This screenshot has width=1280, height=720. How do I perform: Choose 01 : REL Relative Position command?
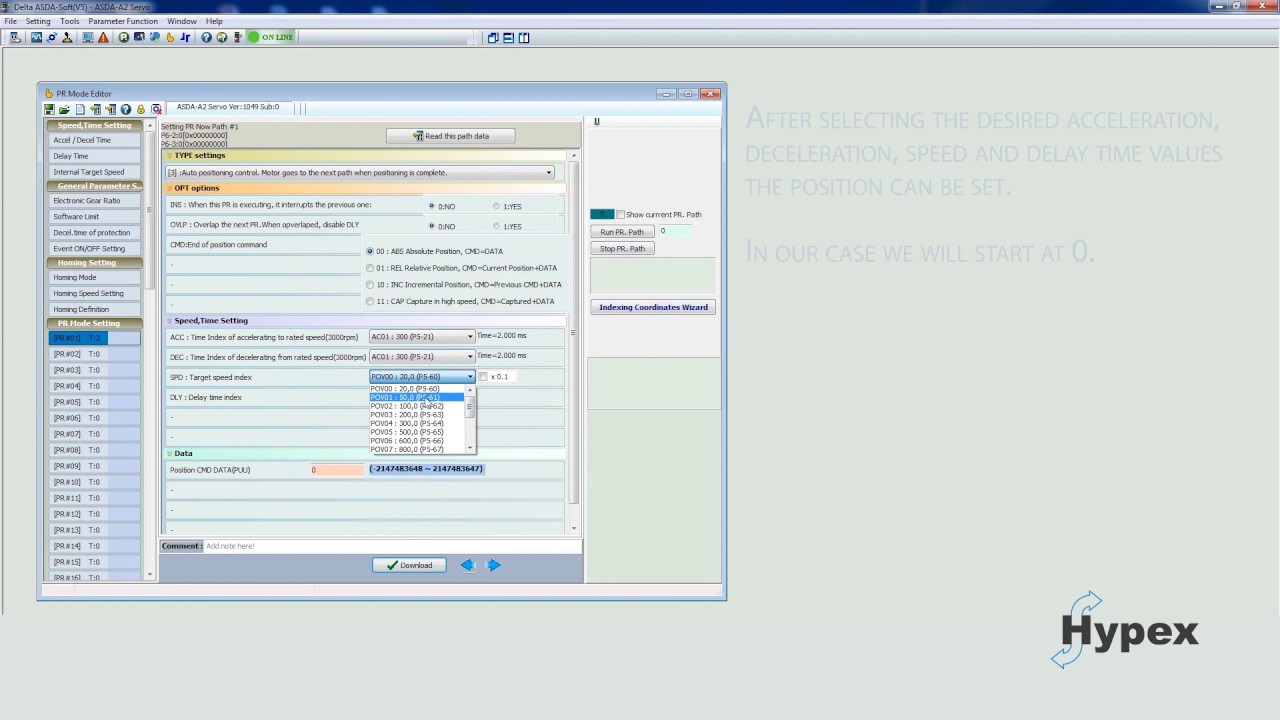(370, 268)
